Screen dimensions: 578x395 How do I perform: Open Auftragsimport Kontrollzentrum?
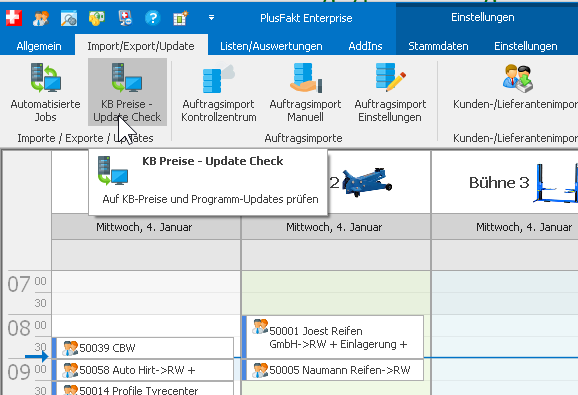tap(219, 92)
